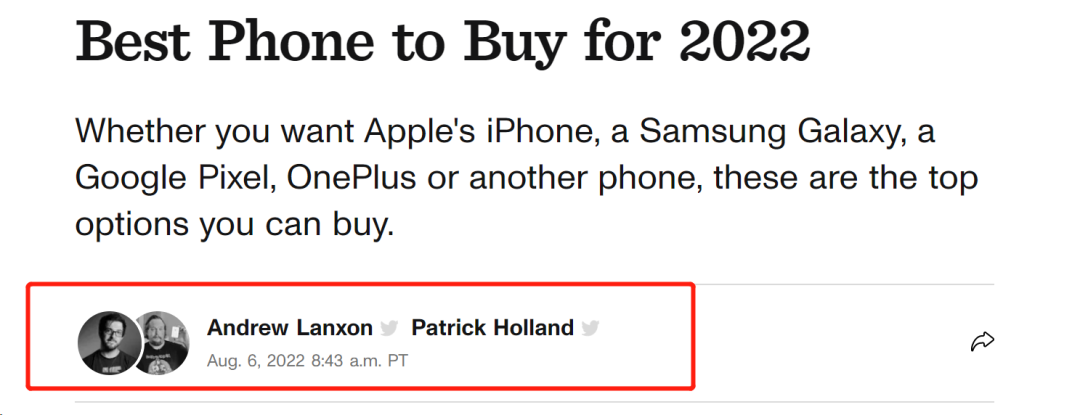Click "top" at the end of the subtitle's second line
This screenshot has height=415, width=1080.
949,179
